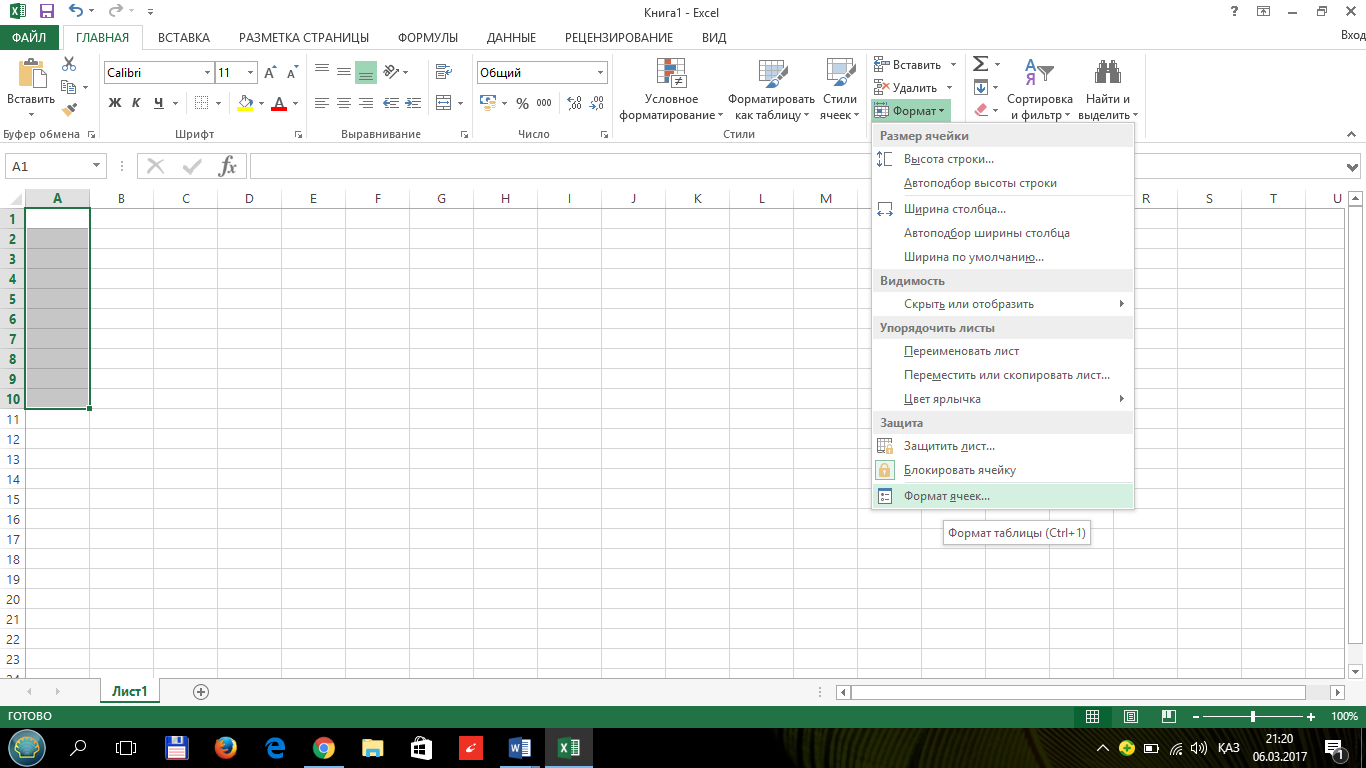Switch to the ВСТАВКА ribbon tab
The image size is (1366, 768).
pyautogui.click(x=183, y=38)
